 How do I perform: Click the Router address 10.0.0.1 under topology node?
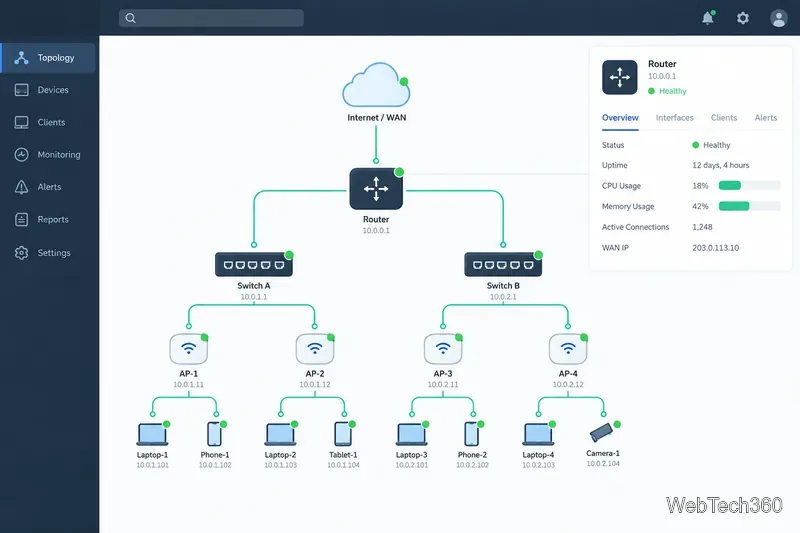pos(376,231)
